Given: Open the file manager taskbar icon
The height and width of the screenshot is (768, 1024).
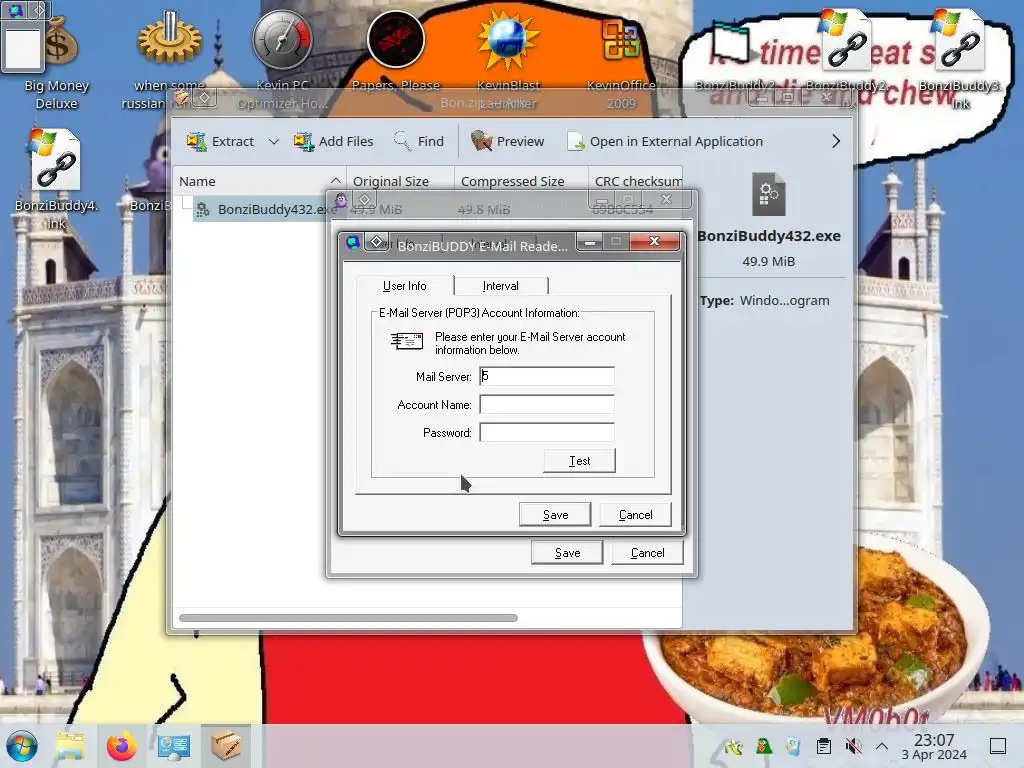Looking at the screenshot, I should 69,746.
